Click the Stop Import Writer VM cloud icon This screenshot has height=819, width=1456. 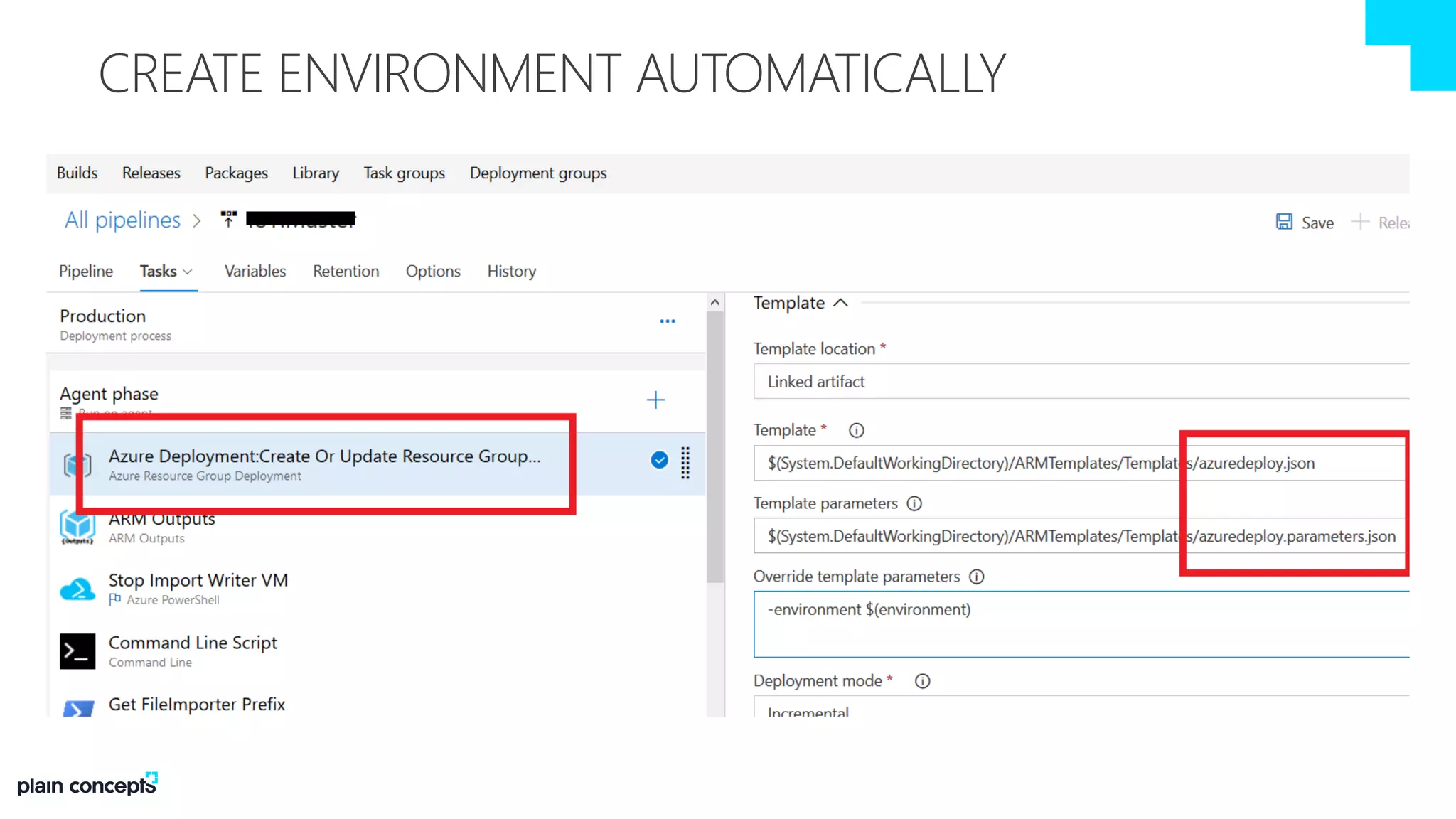(77, 589)
